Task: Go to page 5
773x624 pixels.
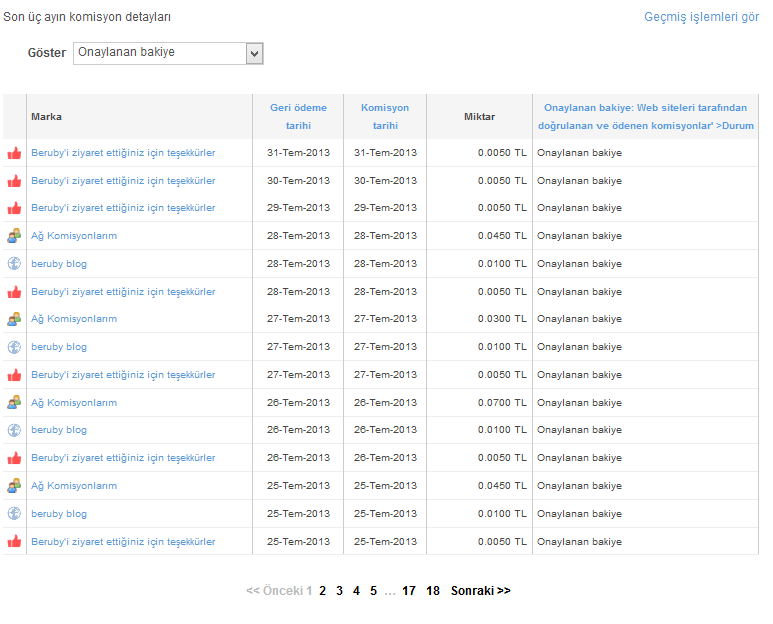Action: point(374,590)
